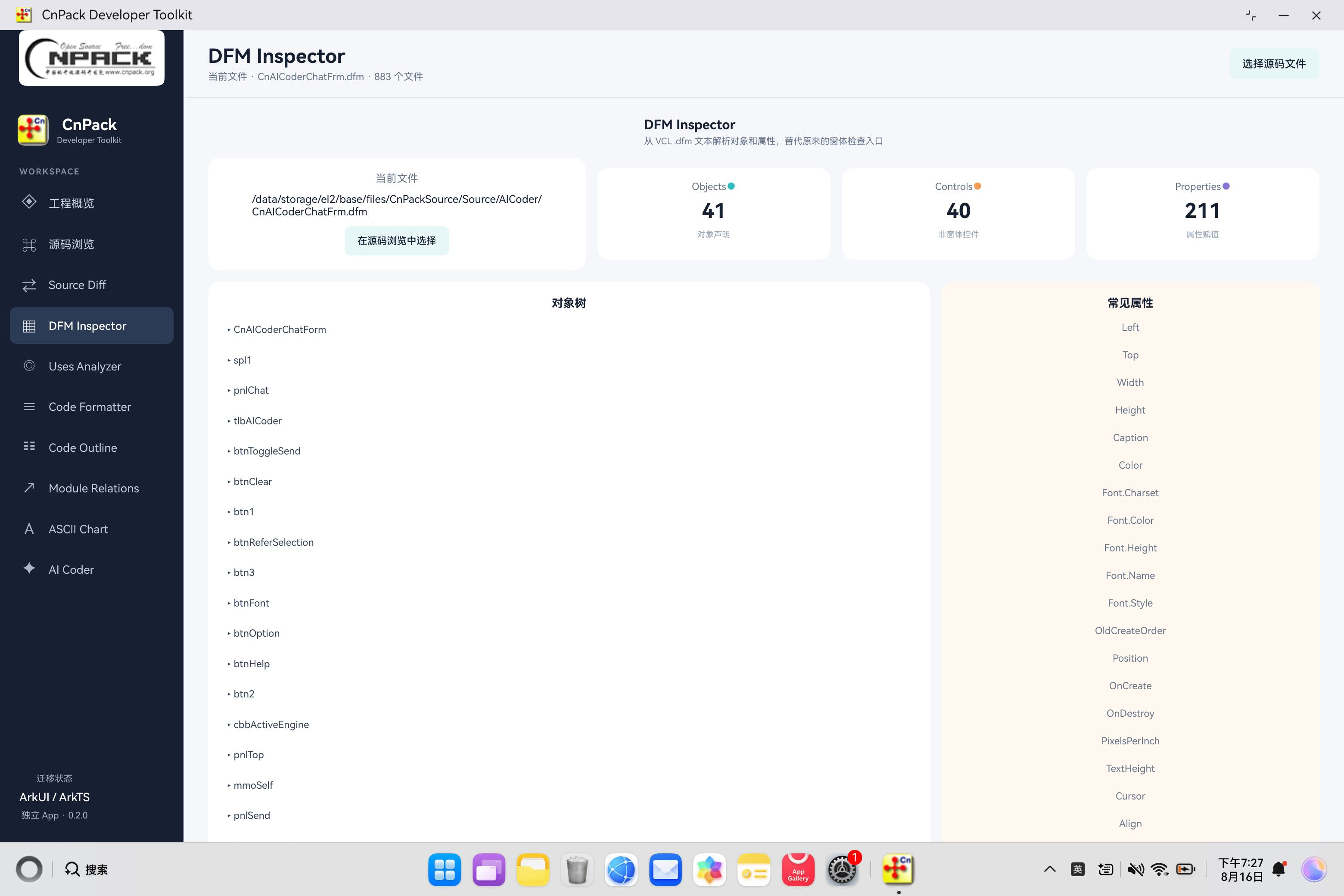Open the purple multi-window icon in dock
Screen dimensions: 1344x896
[x=489, y=870]
